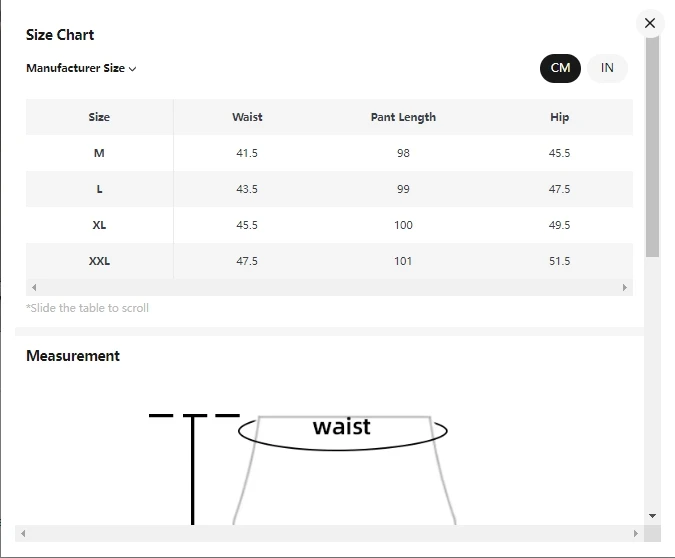Switch measurement units to CM
Image resolution: width=675 pixels, height=558 pixels.
click(x=560, y=68)
